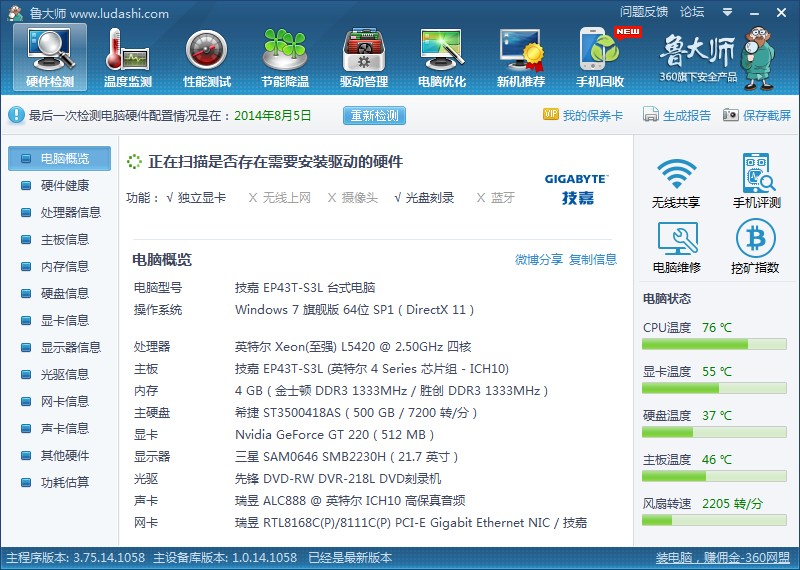Image resolution: width=800 pixels, height=570 pixels.
Task: Click the 风扇转速 progress bar
Action: [714, 521]
